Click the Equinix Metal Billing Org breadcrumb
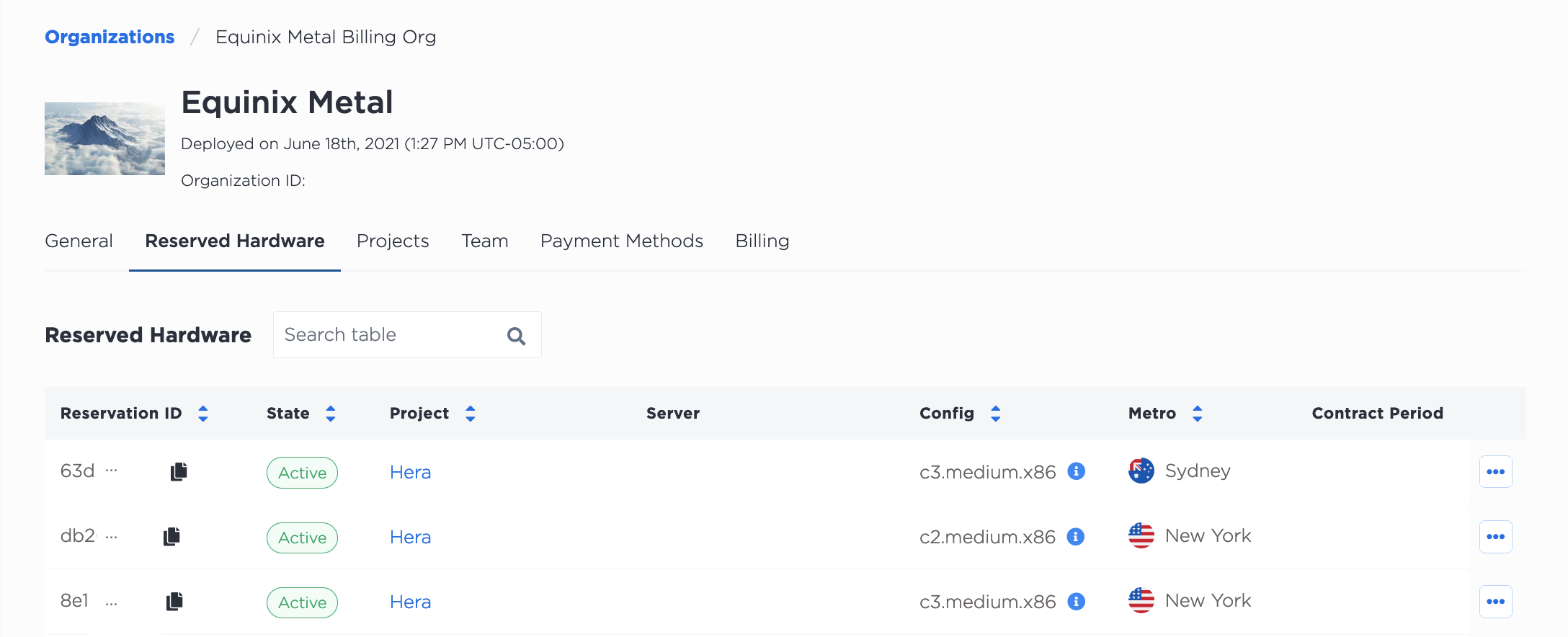This screenshot has width=1568, height=637. coord(326,37)
